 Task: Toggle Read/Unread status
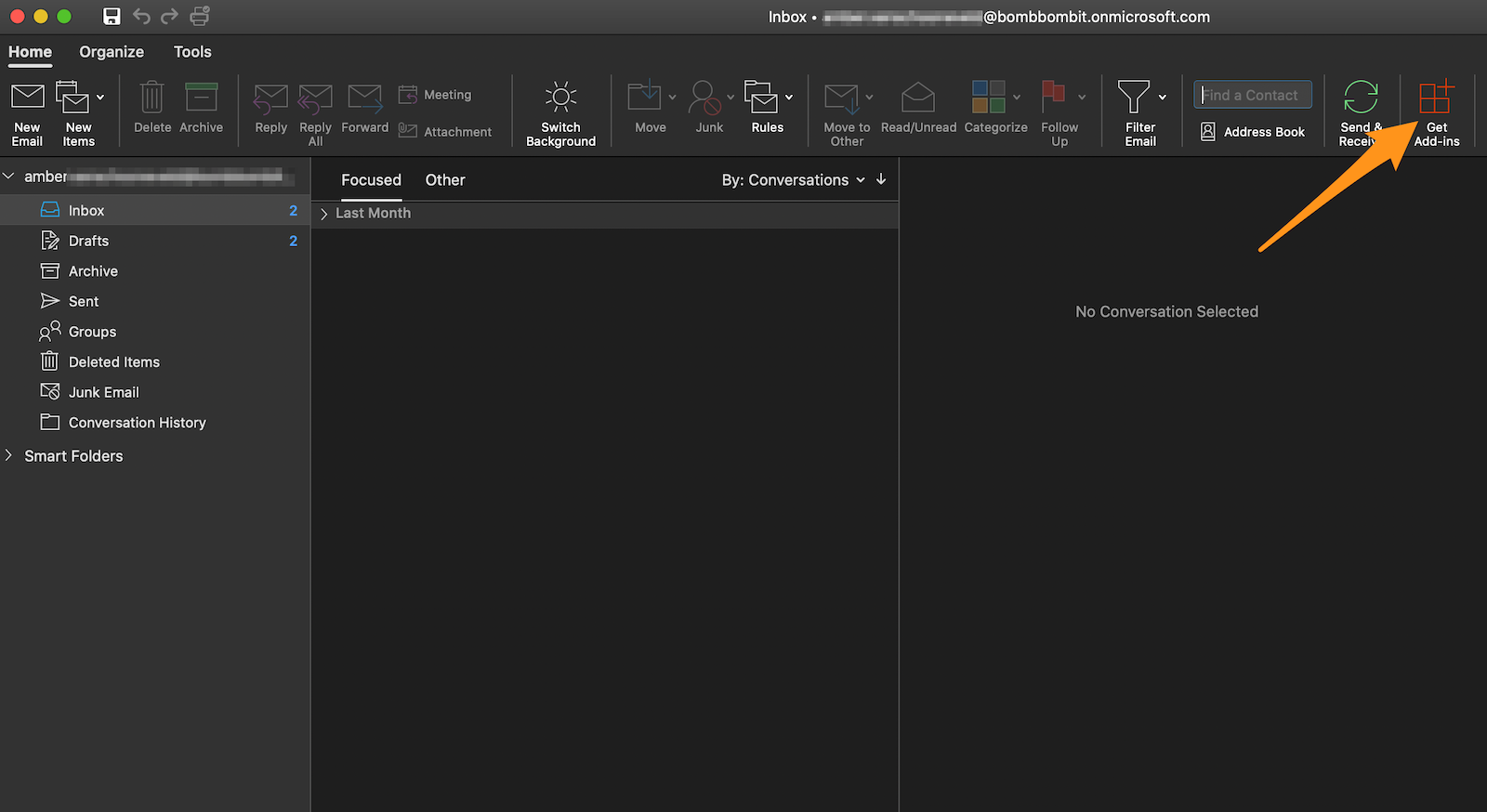(918, 108)
